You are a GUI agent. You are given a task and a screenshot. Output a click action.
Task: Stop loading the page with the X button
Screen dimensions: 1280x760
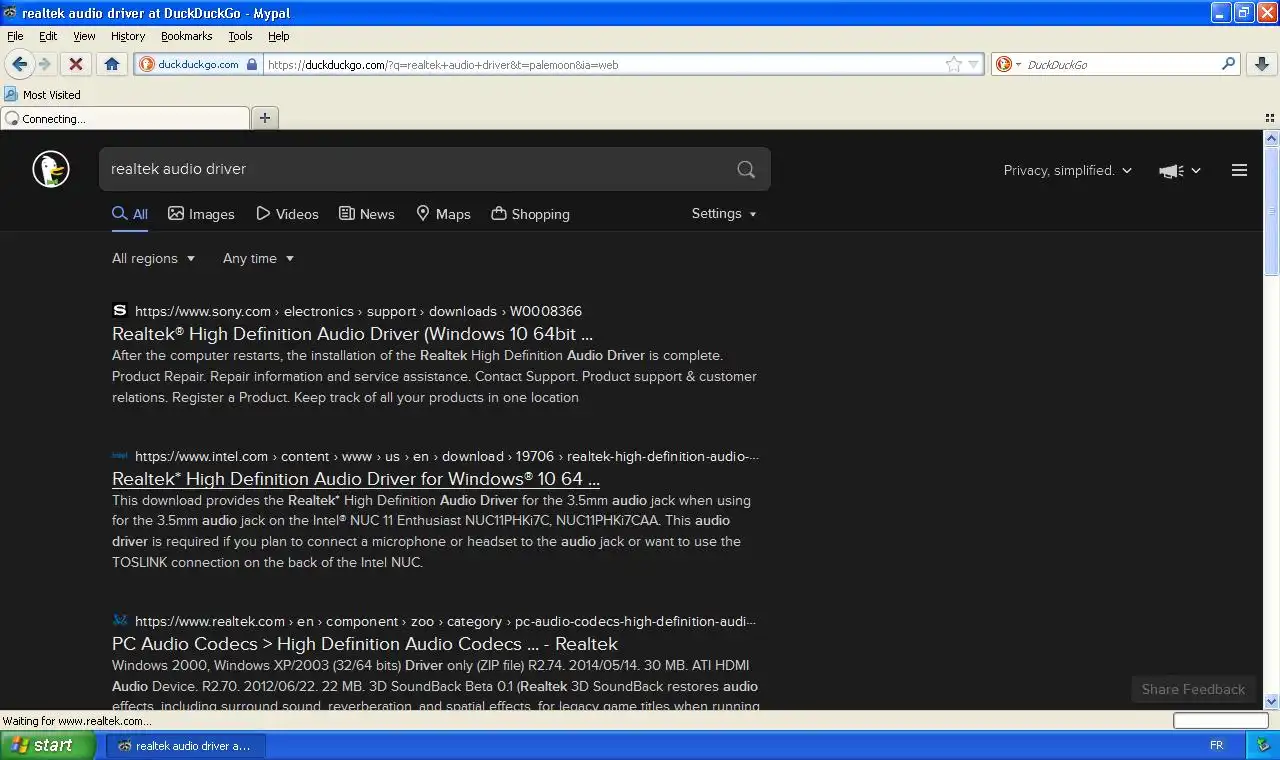click(x=75, y=64)
